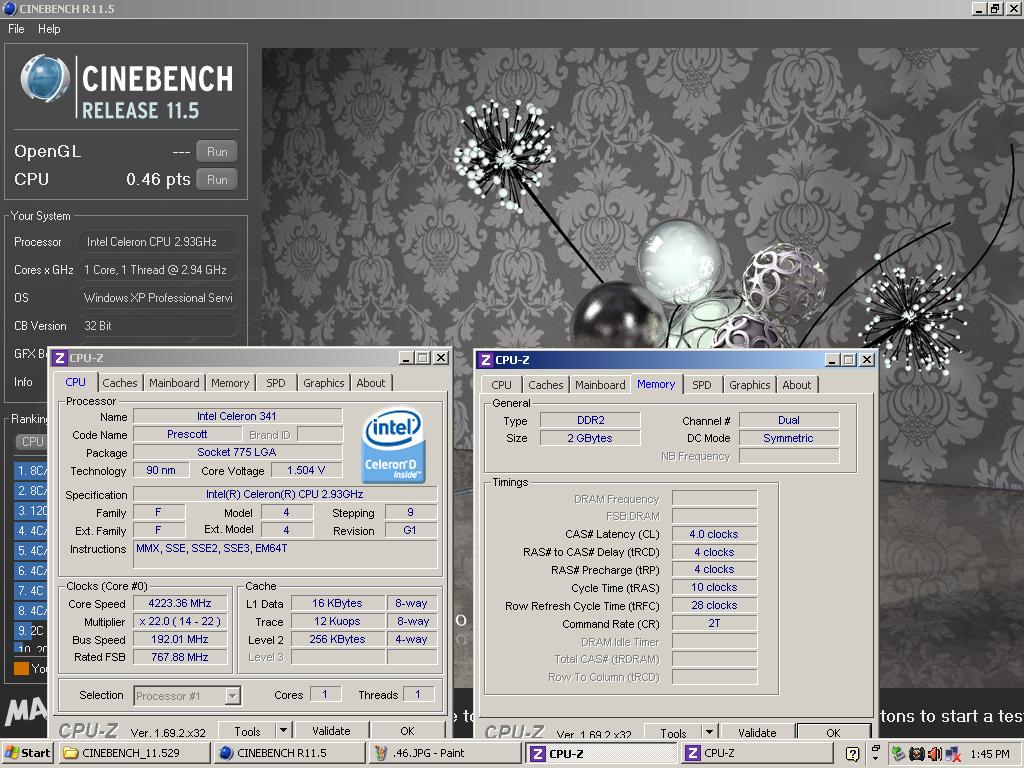The width and height of the screenshot is (1024, 768).
Task: Click Tools button in right CPU-Z window
Action: pyautogui.click(x=673, y=733)
